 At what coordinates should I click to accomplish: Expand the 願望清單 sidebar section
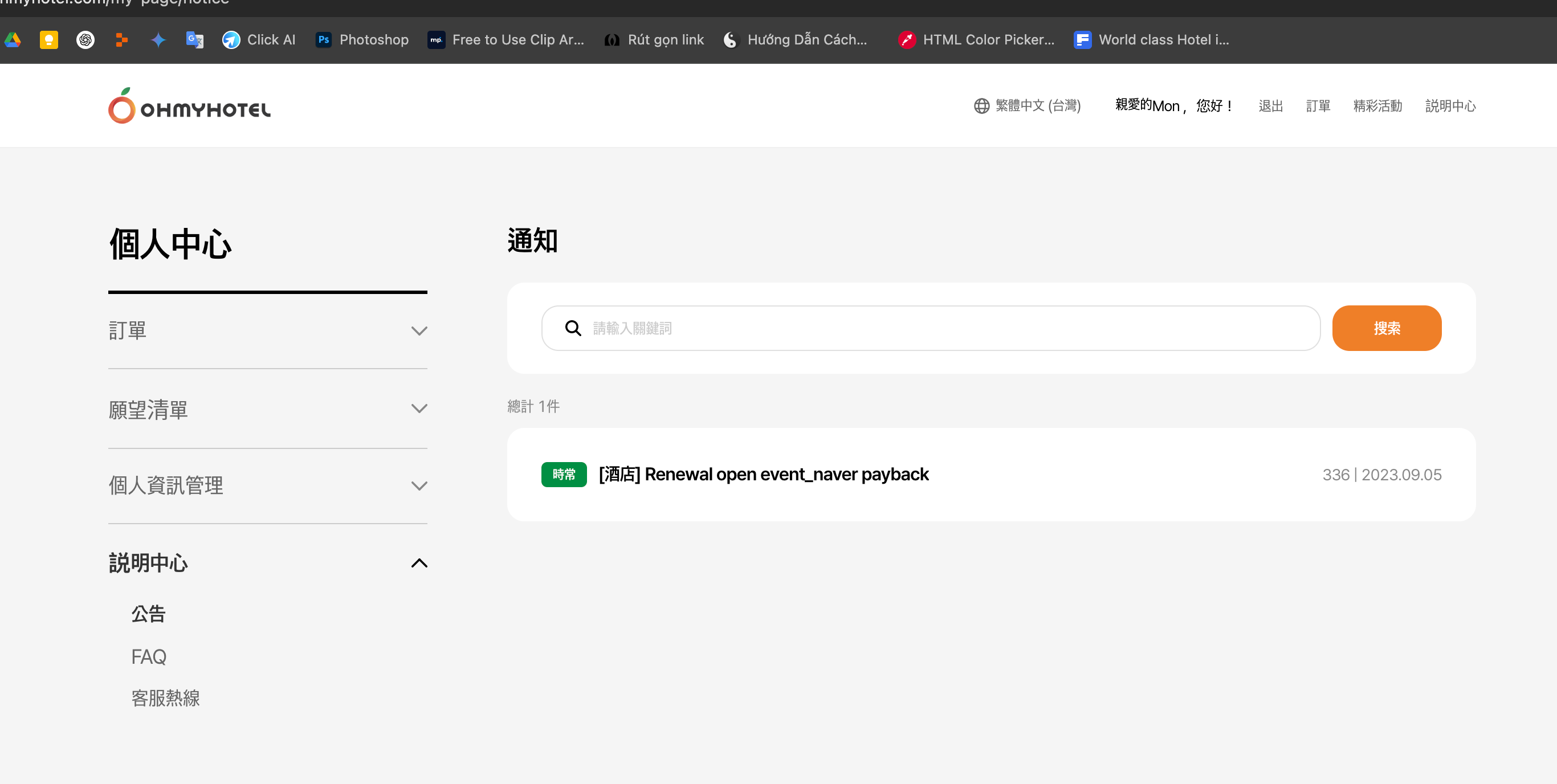267,409
